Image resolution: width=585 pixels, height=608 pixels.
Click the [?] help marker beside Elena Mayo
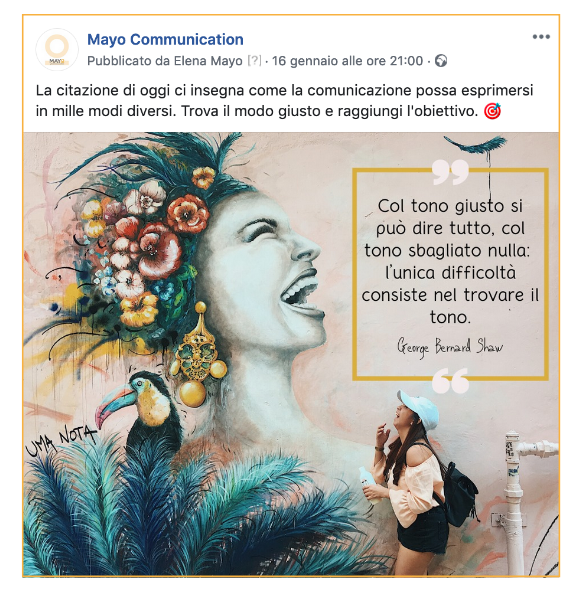(x=254, y=61)
